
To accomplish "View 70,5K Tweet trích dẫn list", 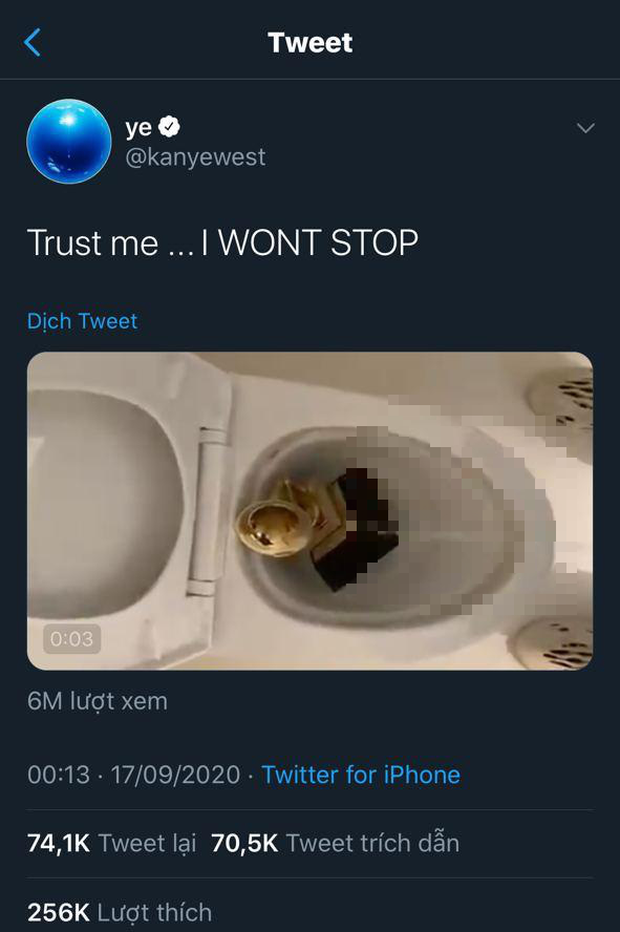I will click(335, 843).
